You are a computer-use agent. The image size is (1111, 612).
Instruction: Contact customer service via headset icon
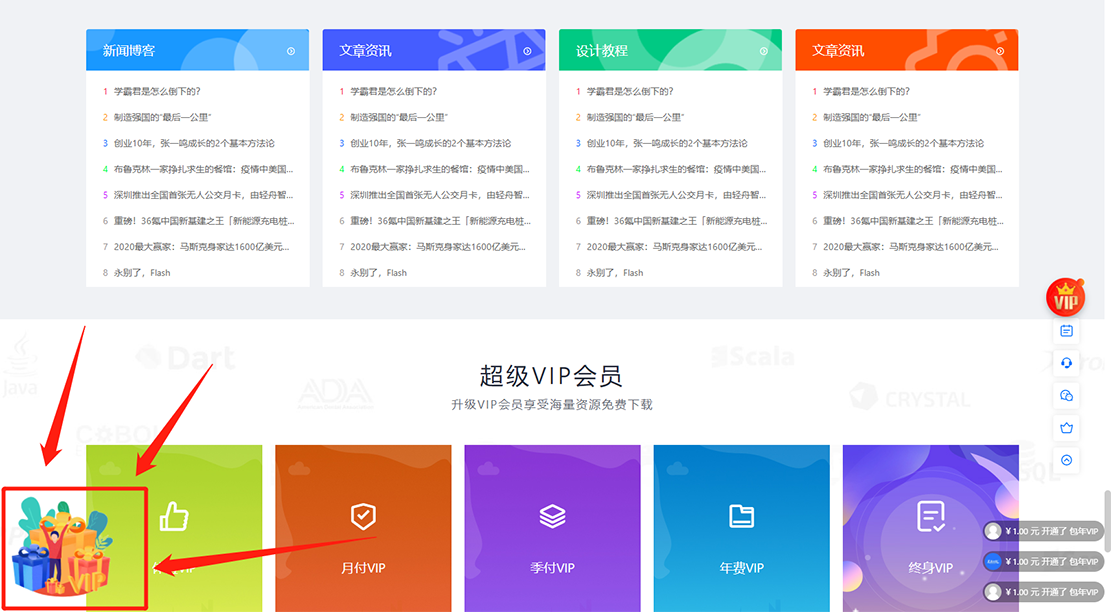pos(1066,363)
